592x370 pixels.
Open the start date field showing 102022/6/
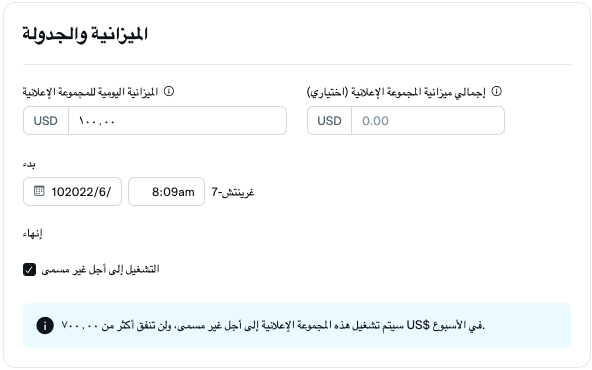tap(72, 192)
